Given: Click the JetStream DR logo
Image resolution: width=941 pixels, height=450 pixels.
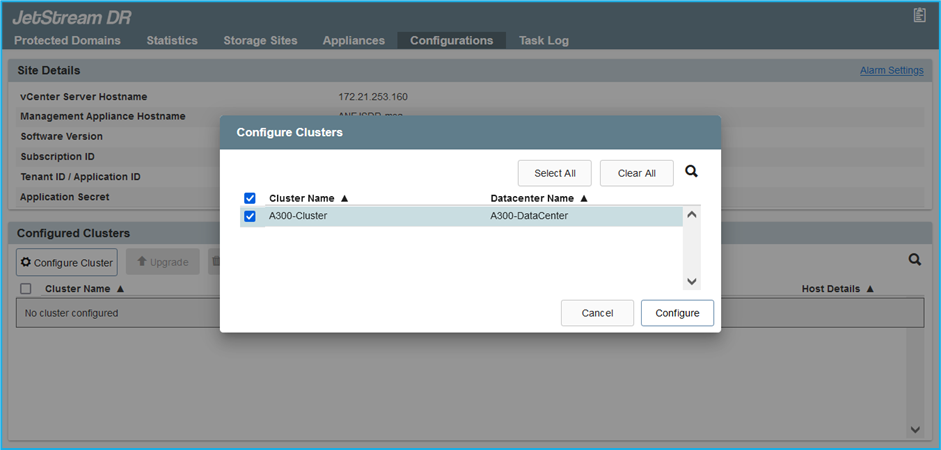Looking at the screenshot, I should point(71,17).
